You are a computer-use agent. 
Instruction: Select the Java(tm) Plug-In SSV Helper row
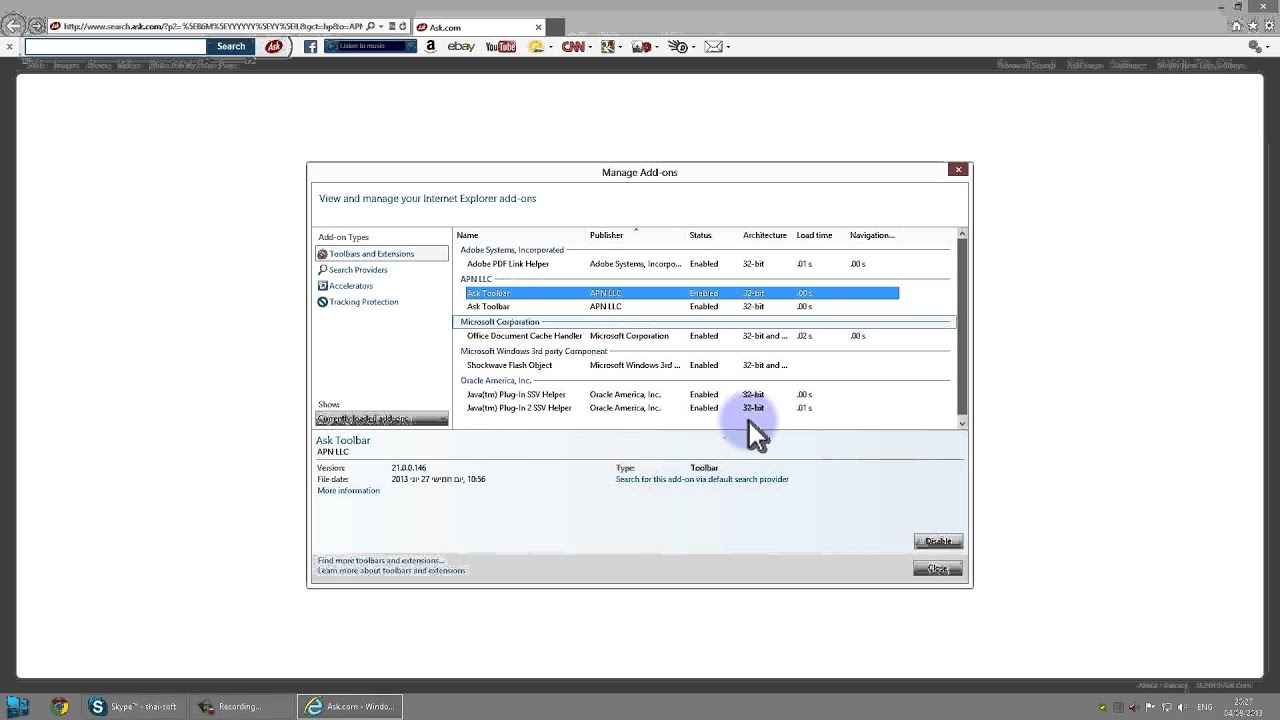pyautogui.click(x=682, y=394)
